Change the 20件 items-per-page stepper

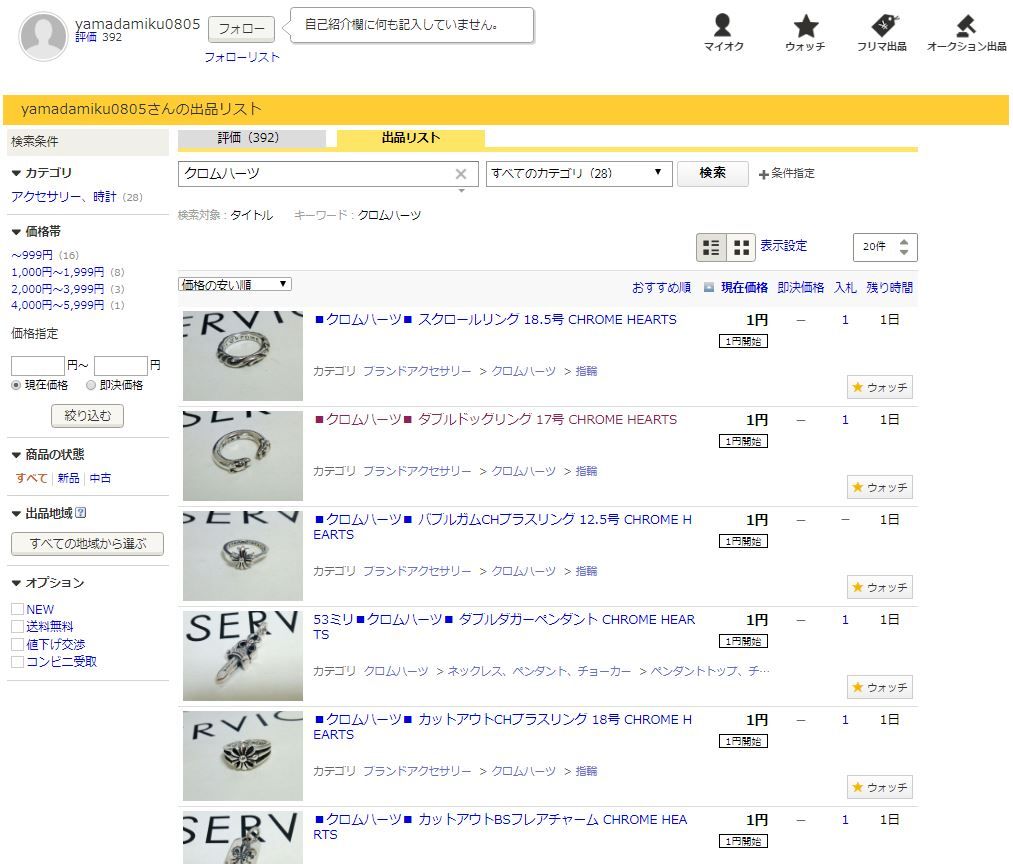coord(904,247)
